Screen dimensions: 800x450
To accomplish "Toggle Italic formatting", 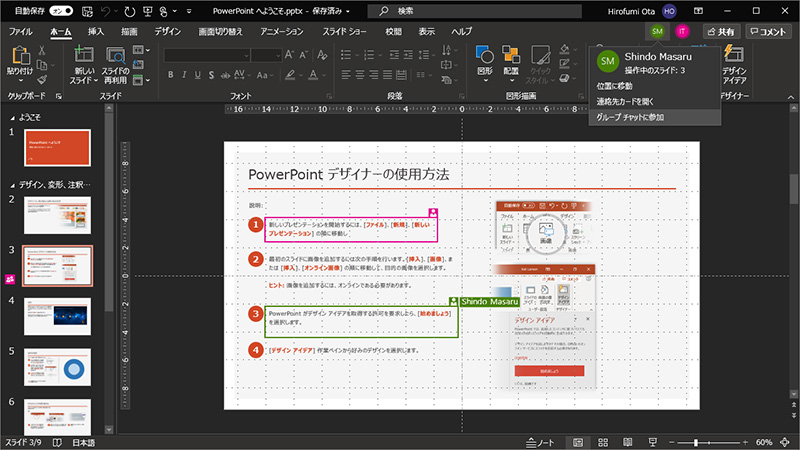I will pos(184,75).
